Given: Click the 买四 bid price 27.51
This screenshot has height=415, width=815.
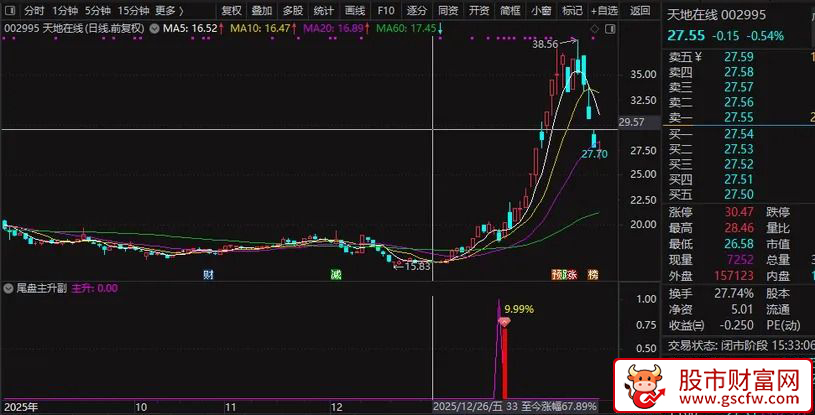Looking at the screenshot, I should (739, 179).
